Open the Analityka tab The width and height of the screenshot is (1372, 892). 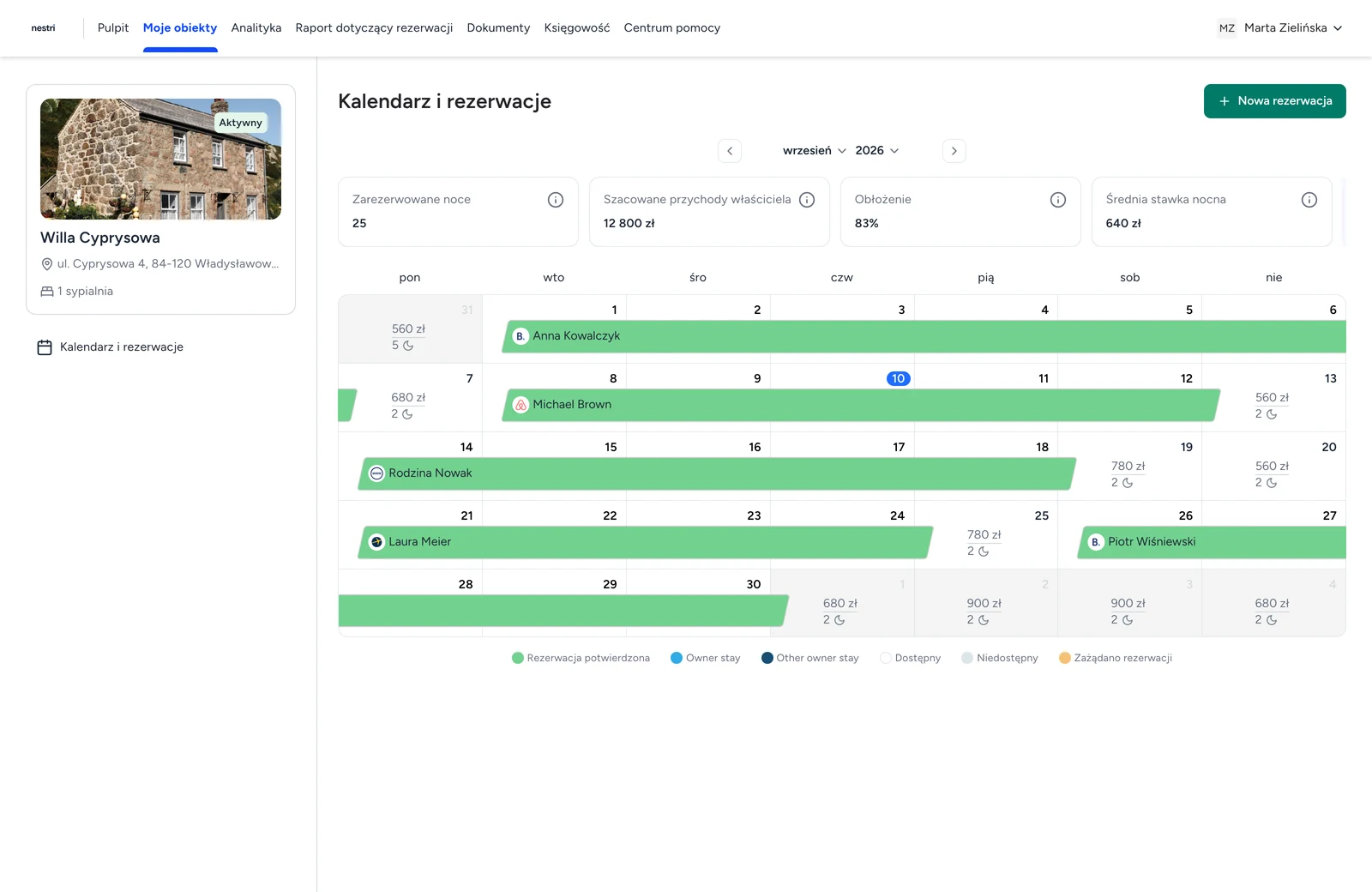tap(256, 28)
